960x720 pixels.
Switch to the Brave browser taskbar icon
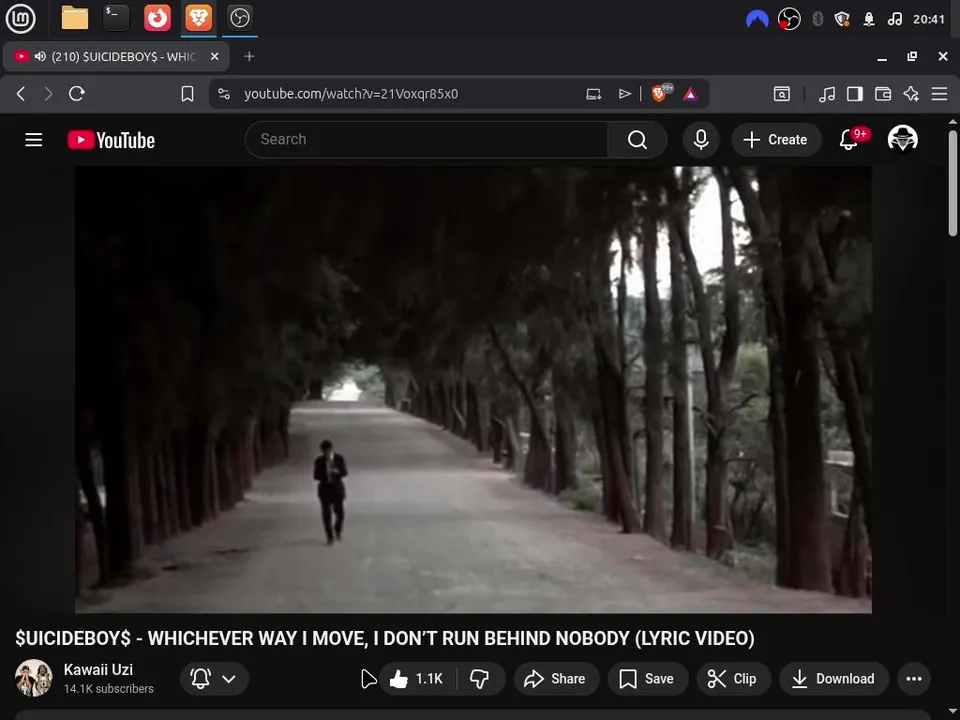click(198, 18)
